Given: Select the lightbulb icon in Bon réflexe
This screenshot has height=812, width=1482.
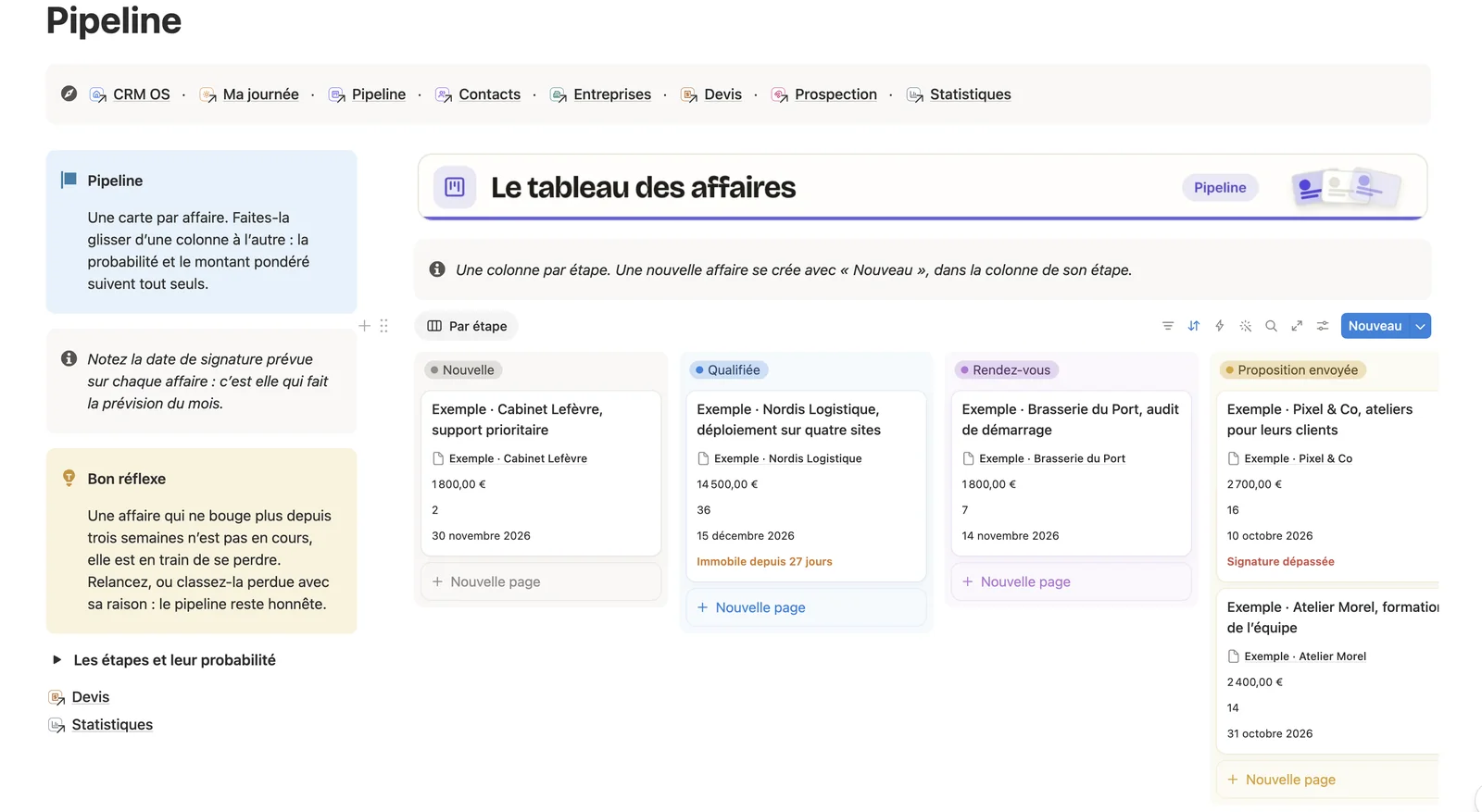Looking at the screenshot, I should pyautogui.click(x=69, y=478).
